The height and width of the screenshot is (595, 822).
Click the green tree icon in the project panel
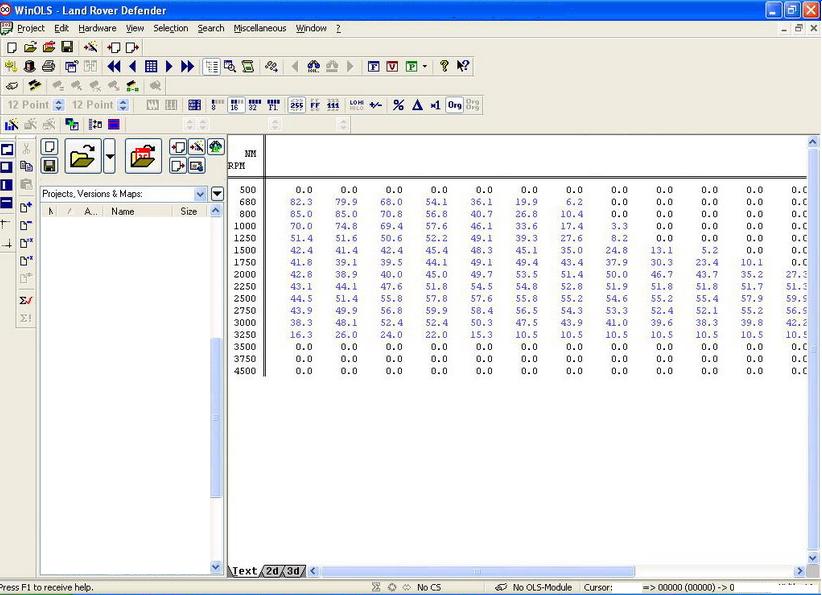(215, 147)
